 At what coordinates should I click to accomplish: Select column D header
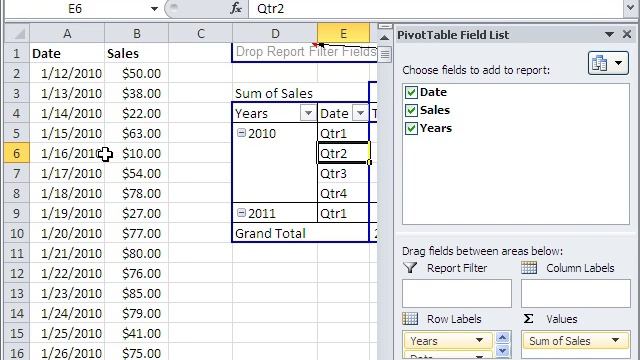click(275, 33)
